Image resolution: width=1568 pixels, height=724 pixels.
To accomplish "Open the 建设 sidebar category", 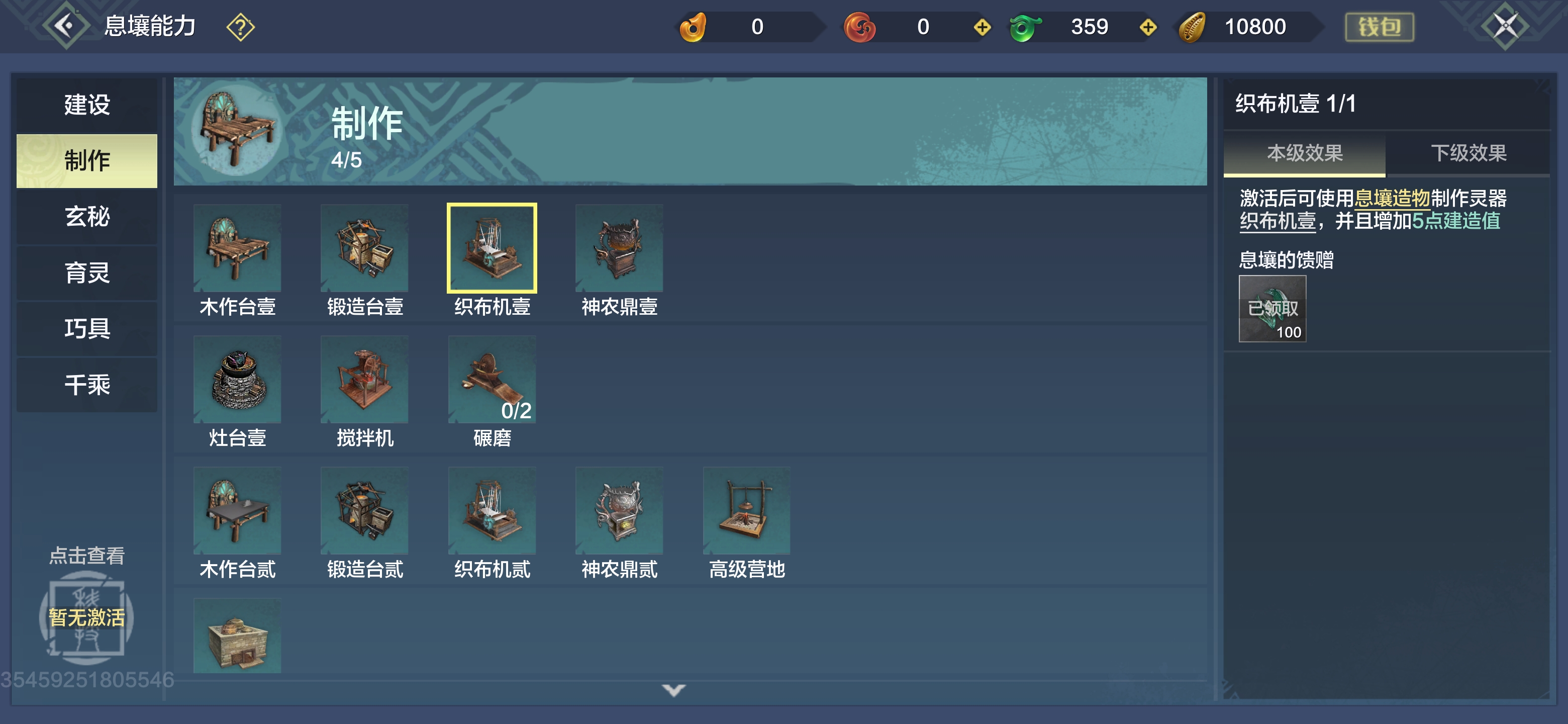I will pos(87,105).
